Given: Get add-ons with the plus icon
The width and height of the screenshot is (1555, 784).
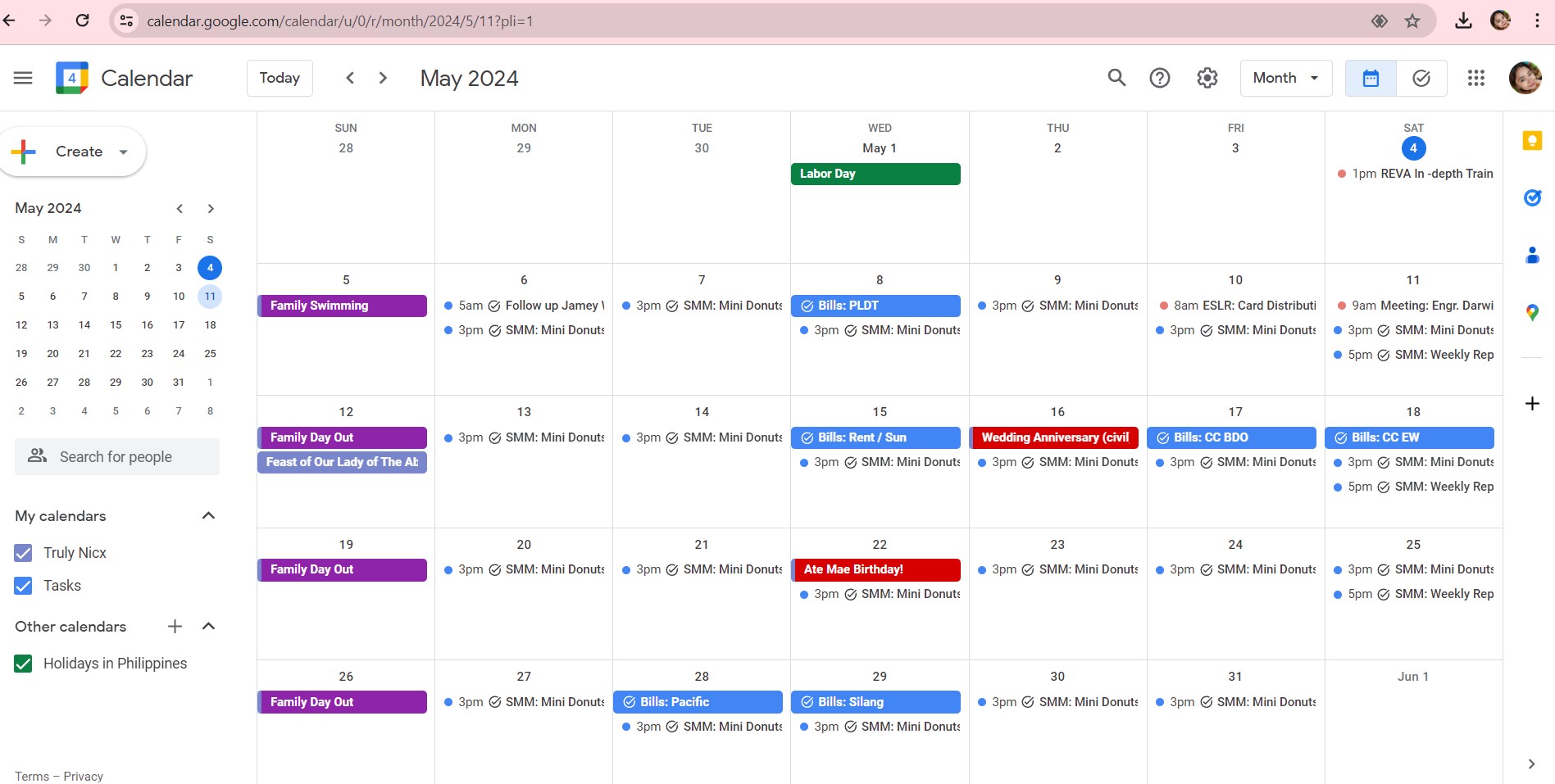Looking at the screenshot, I should click(x=1532, y=403).
